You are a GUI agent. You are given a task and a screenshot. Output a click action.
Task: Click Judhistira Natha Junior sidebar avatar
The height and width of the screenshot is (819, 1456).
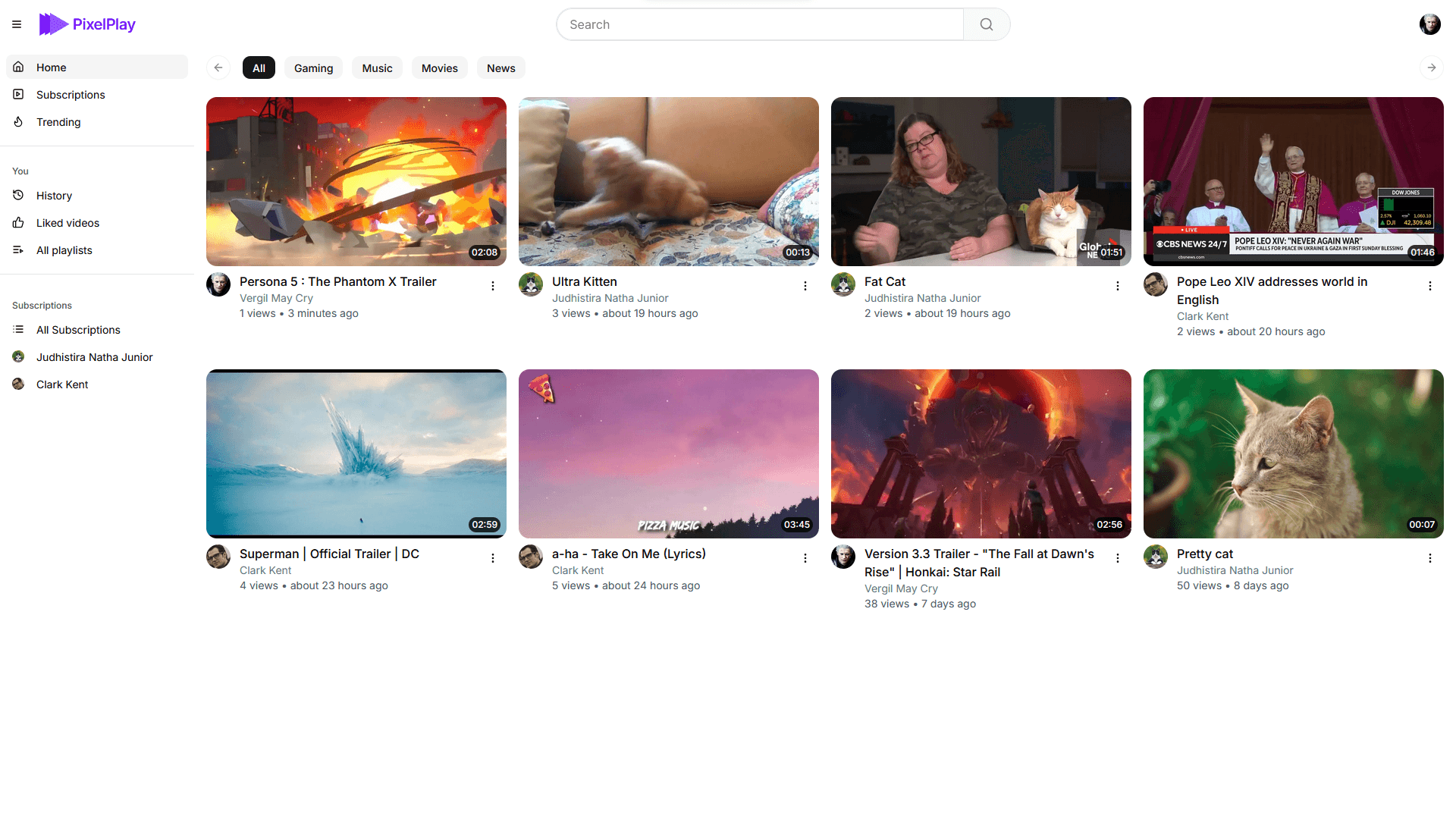click(x=18, y=356)
